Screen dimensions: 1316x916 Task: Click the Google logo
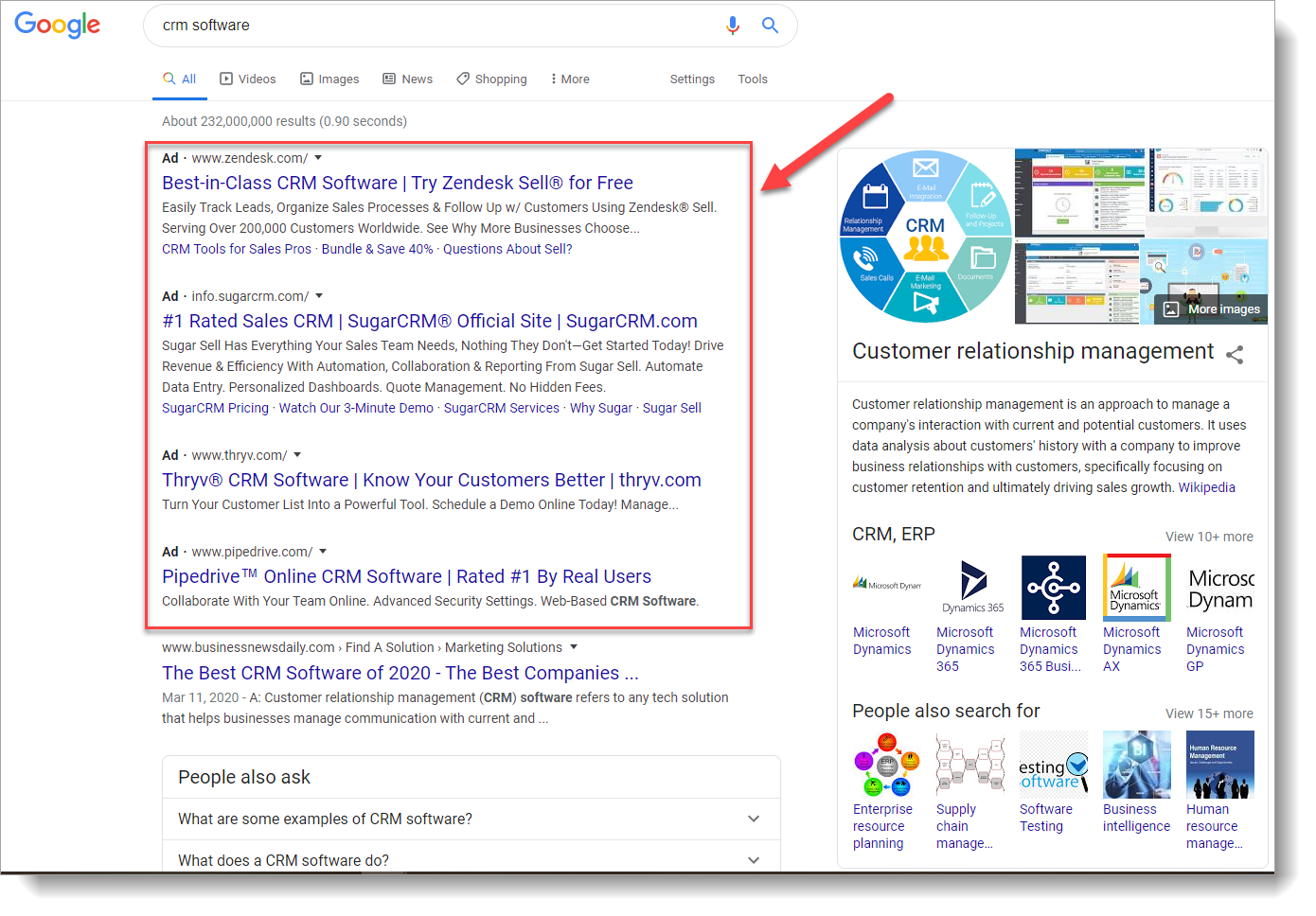coord(58,25)
